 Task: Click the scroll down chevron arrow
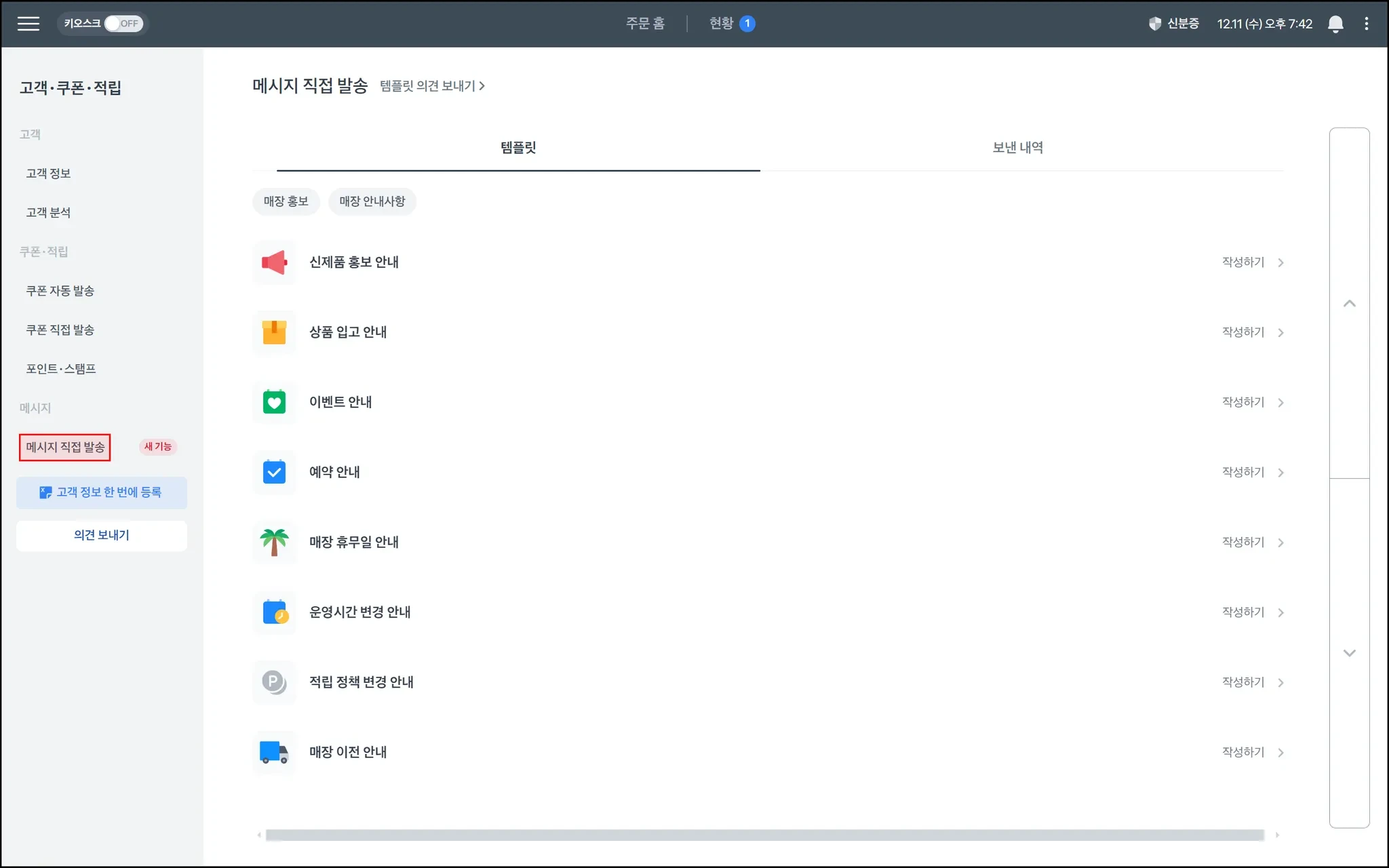(1349, 653)
